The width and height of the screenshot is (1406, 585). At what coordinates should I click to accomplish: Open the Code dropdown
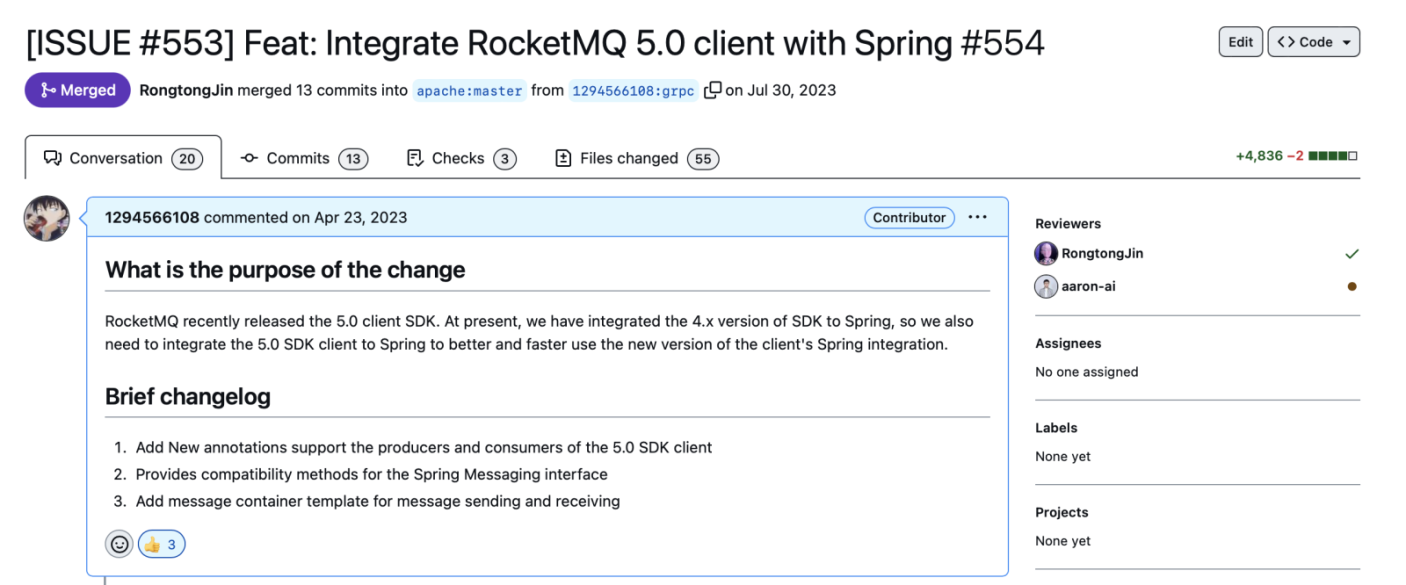pos(1314,42)
